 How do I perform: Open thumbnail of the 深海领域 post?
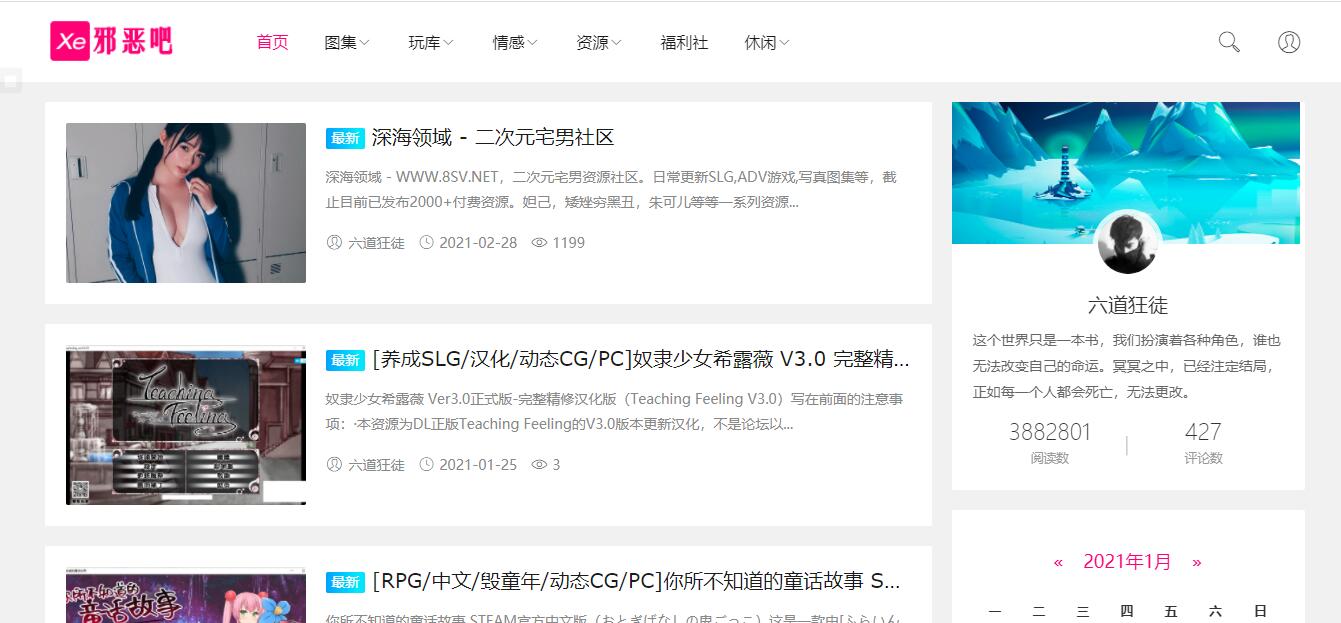tap(186, 203)
